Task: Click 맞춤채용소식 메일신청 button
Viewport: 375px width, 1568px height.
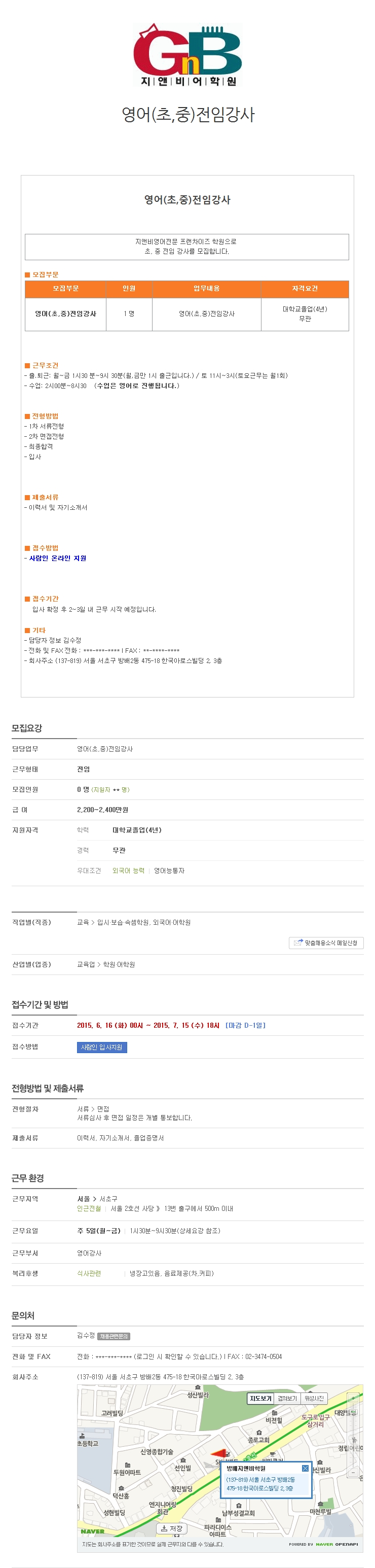Action: (x=326, y=943)
